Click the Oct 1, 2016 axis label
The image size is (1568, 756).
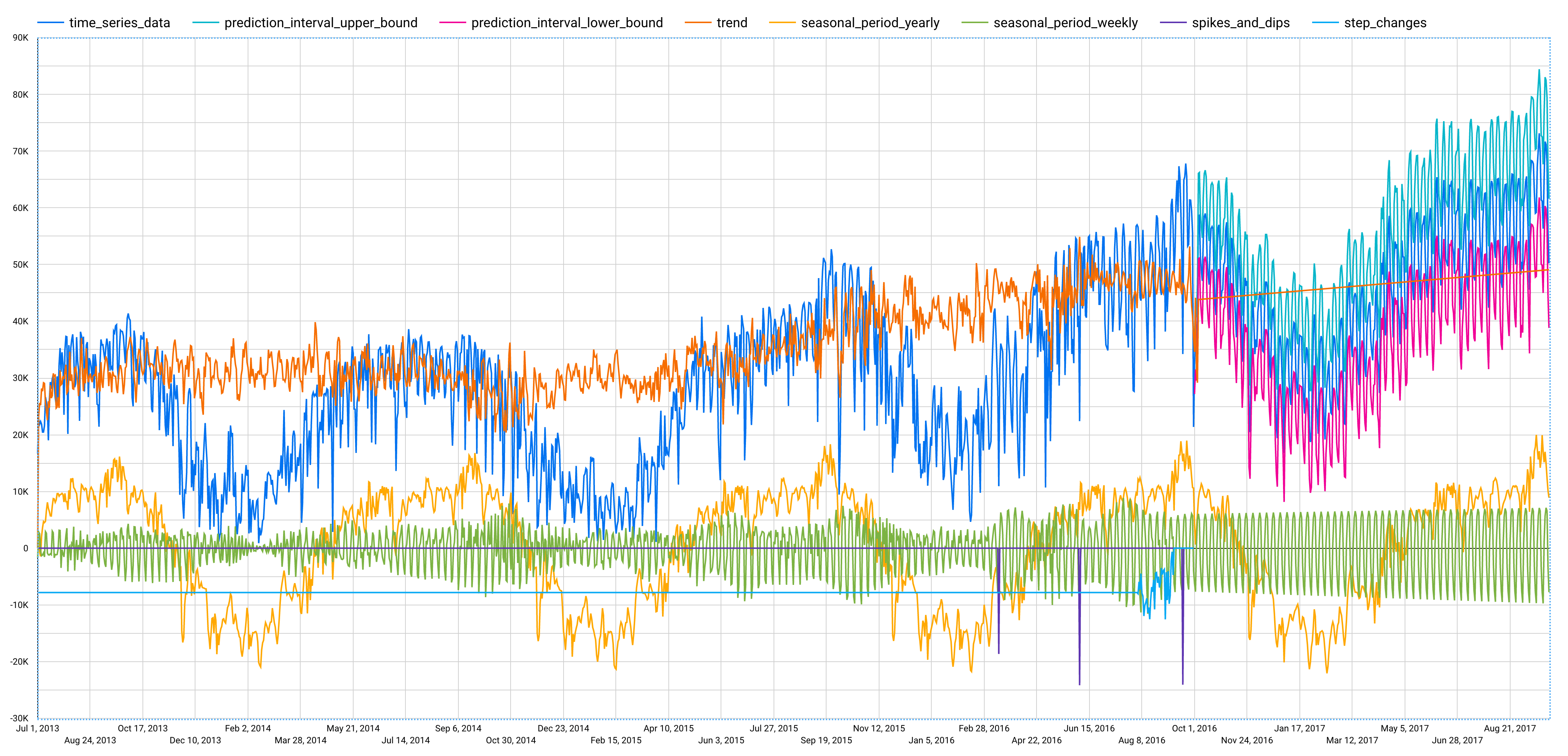point(1194,728)
